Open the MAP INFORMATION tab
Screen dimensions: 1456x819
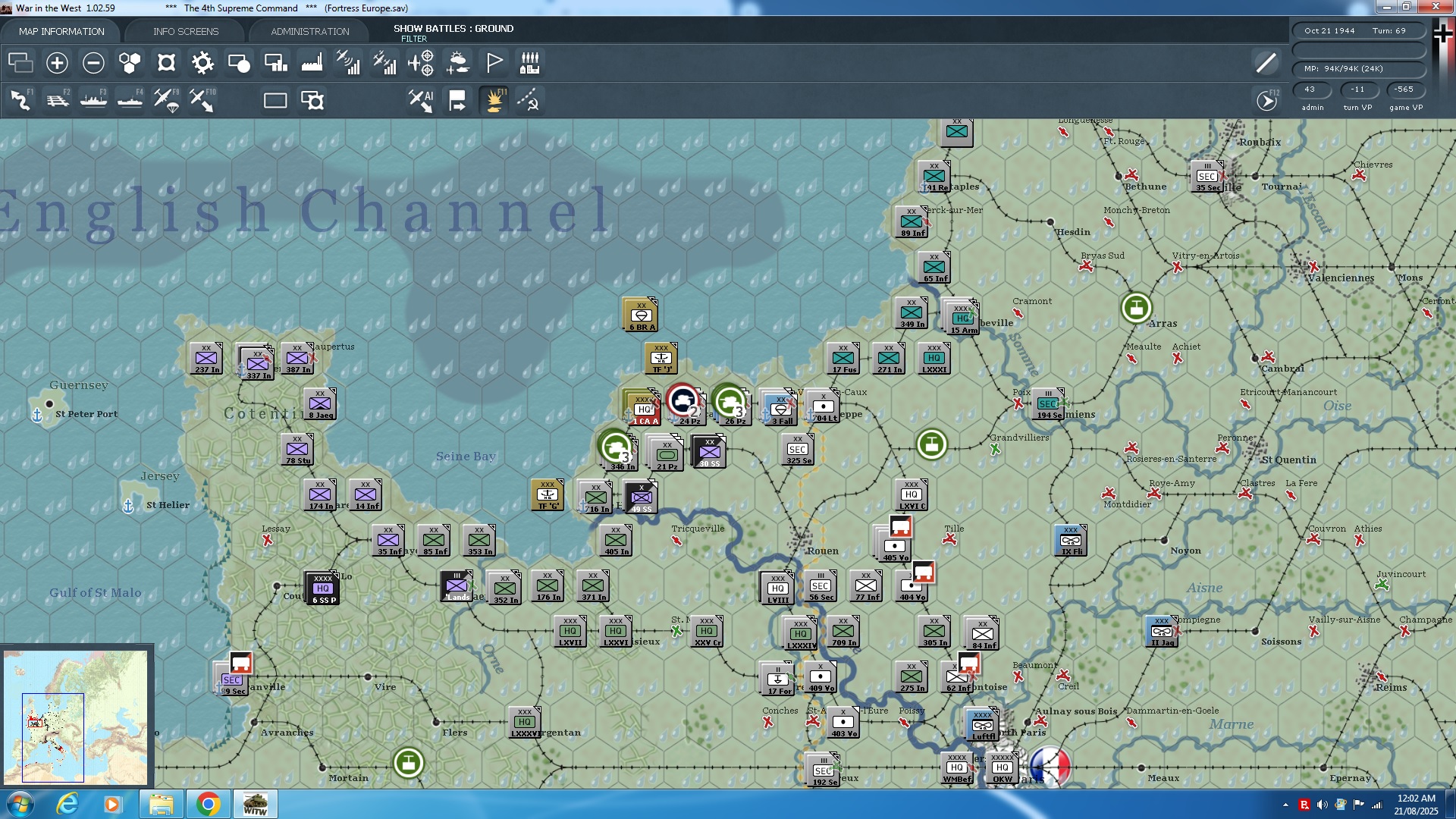tap(61, 31)
